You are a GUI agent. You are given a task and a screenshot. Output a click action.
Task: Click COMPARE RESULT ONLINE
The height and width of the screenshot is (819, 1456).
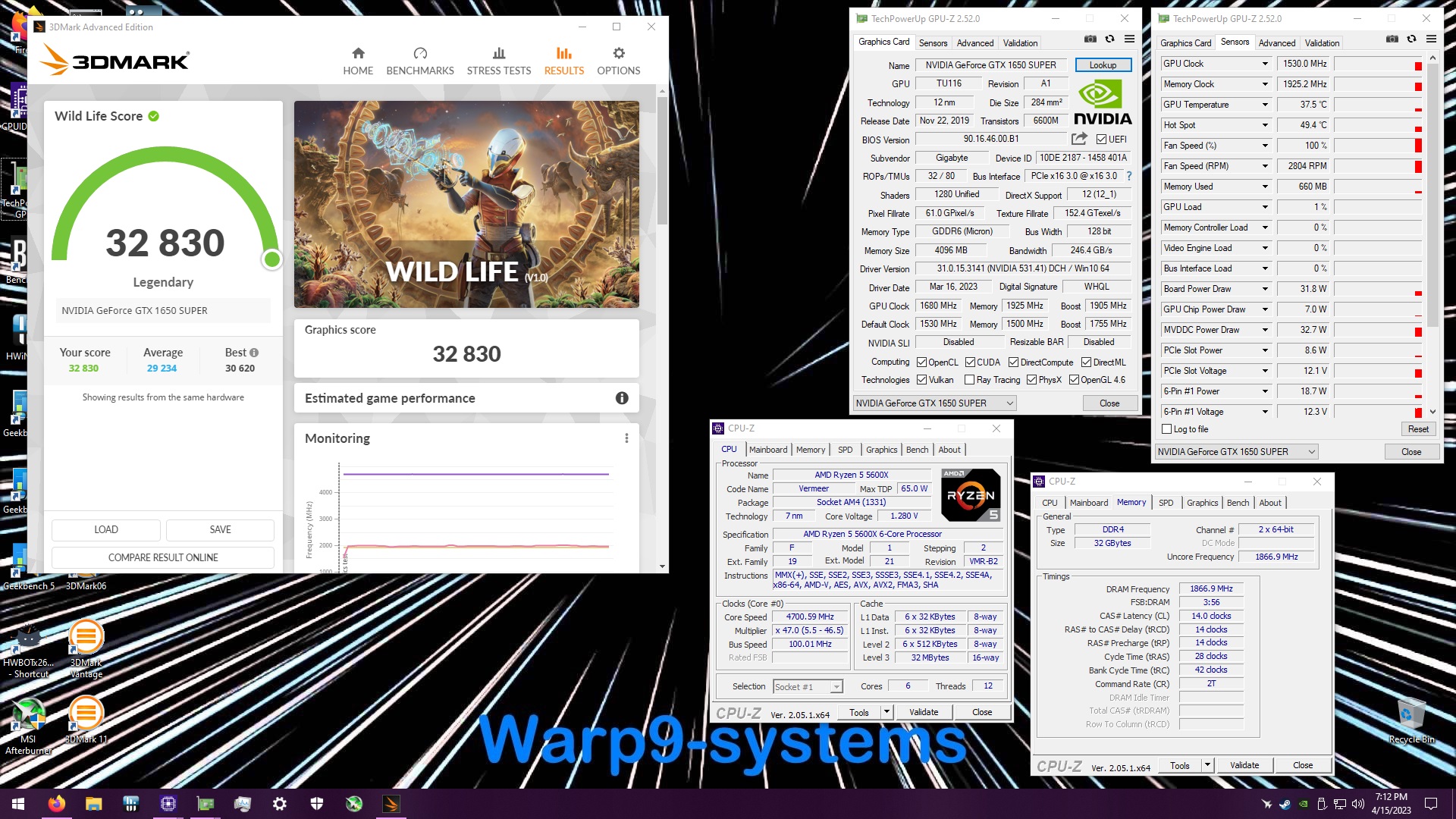163,557
